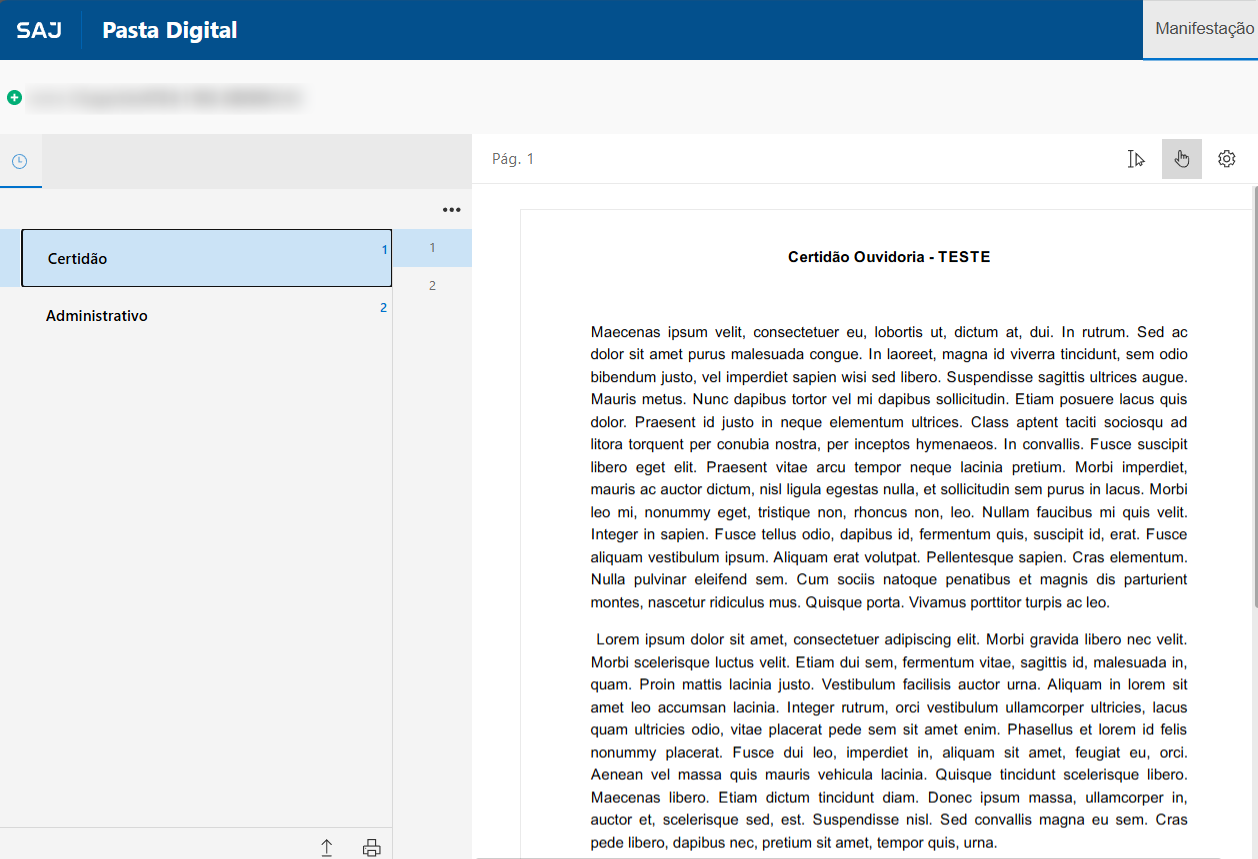This screenshot has height=859, width=1258.
Task: Click the blurred case number text
Action: coord(165,98)
